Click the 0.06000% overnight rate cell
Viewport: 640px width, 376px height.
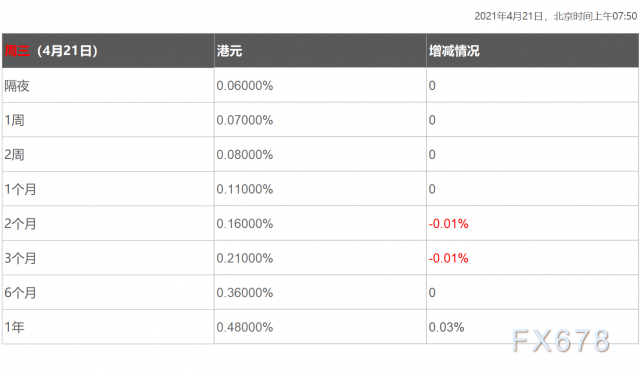(244, 86)
